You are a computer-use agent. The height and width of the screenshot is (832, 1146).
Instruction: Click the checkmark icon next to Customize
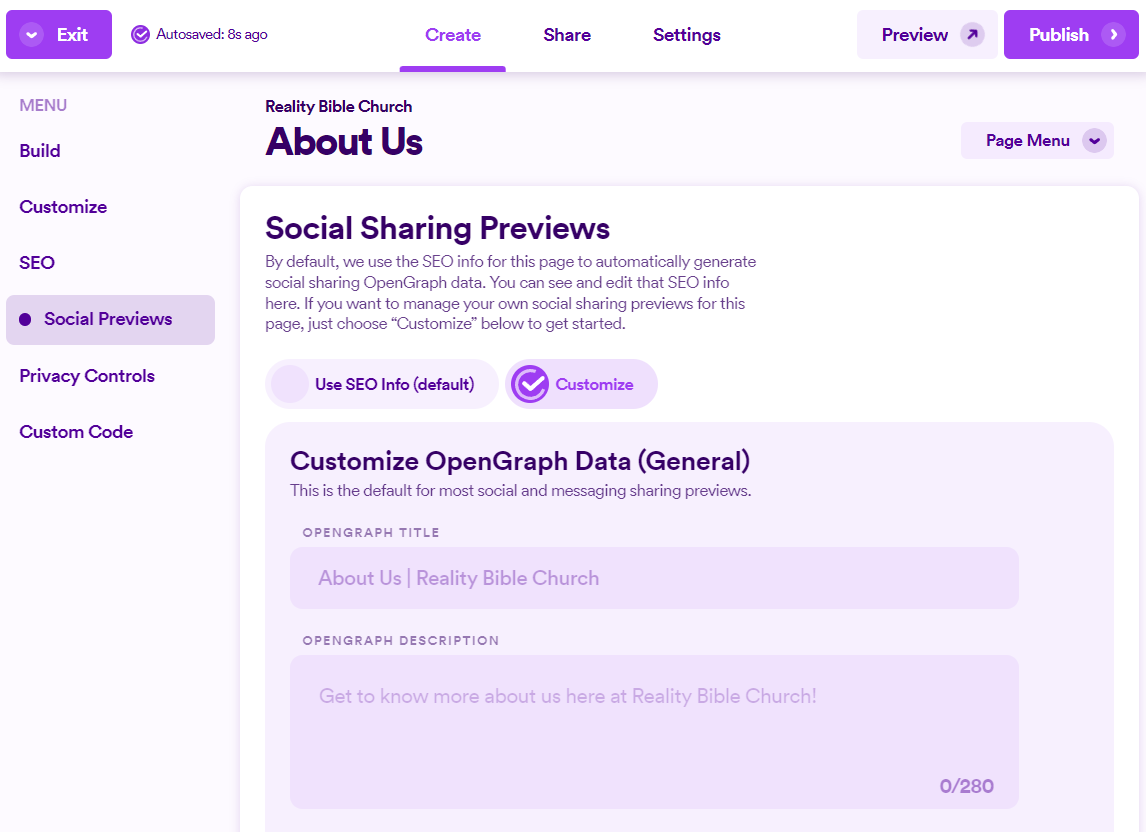(x=530, y=384)
